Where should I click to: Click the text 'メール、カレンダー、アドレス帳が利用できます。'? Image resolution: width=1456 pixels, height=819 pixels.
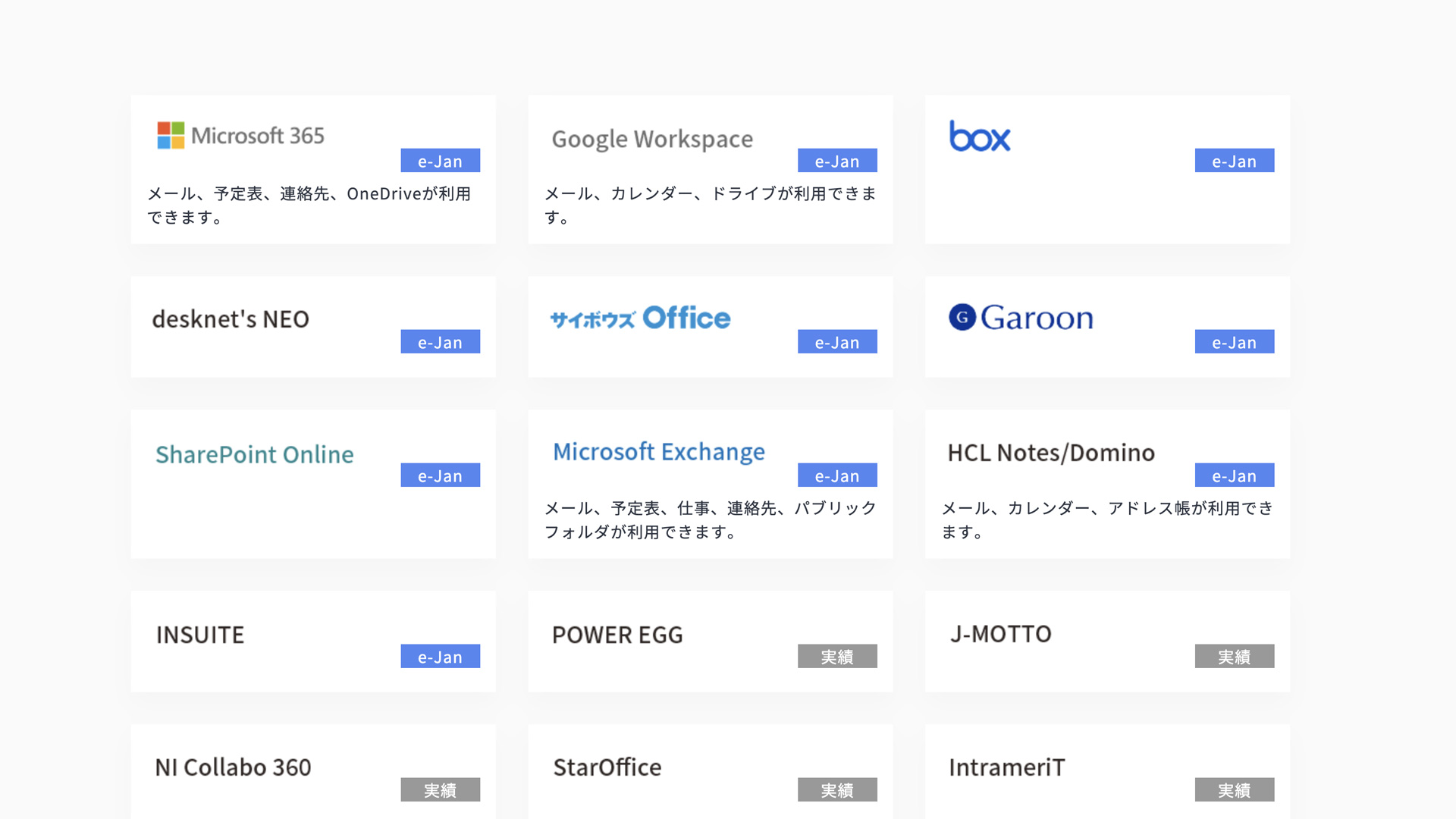point(1107,520)
